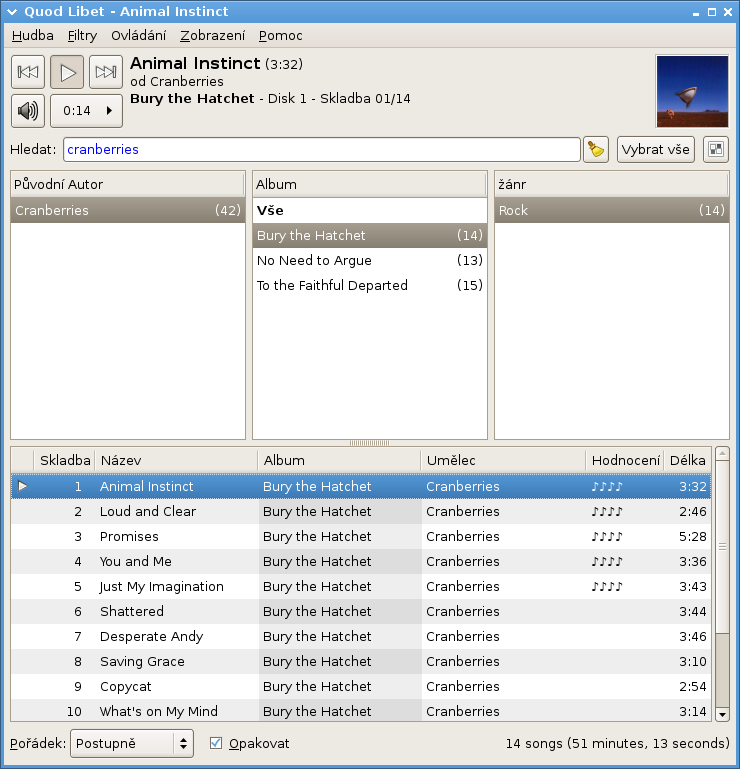Open the Zobrazení menu
Screen dimensions: 740x769
click(x=212, y=36)
